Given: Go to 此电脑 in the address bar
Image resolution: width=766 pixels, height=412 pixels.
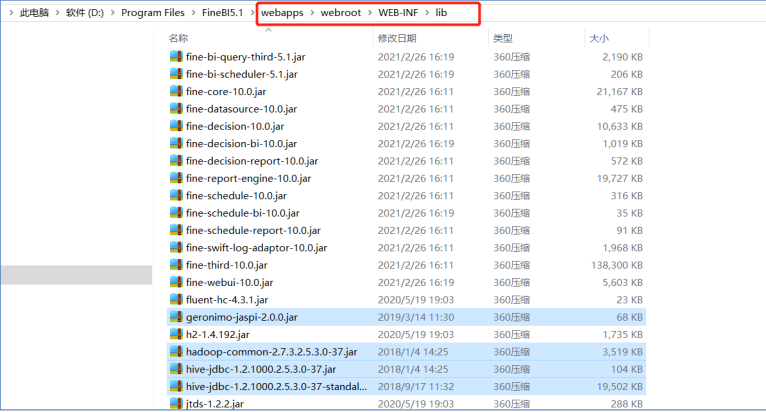Looking at the screenshot, I should pos(34,13).
